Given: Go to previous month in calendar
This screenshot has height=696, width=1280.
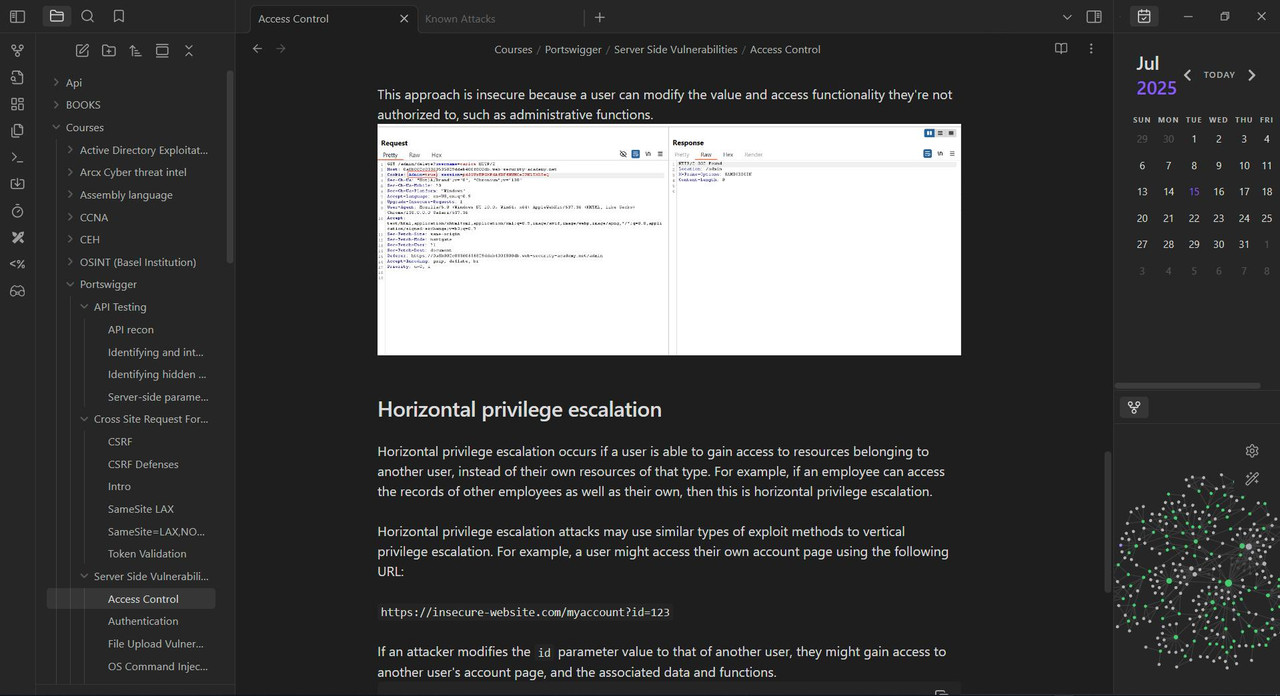Looking at the screenshot, I should (x=1187, y=75).
